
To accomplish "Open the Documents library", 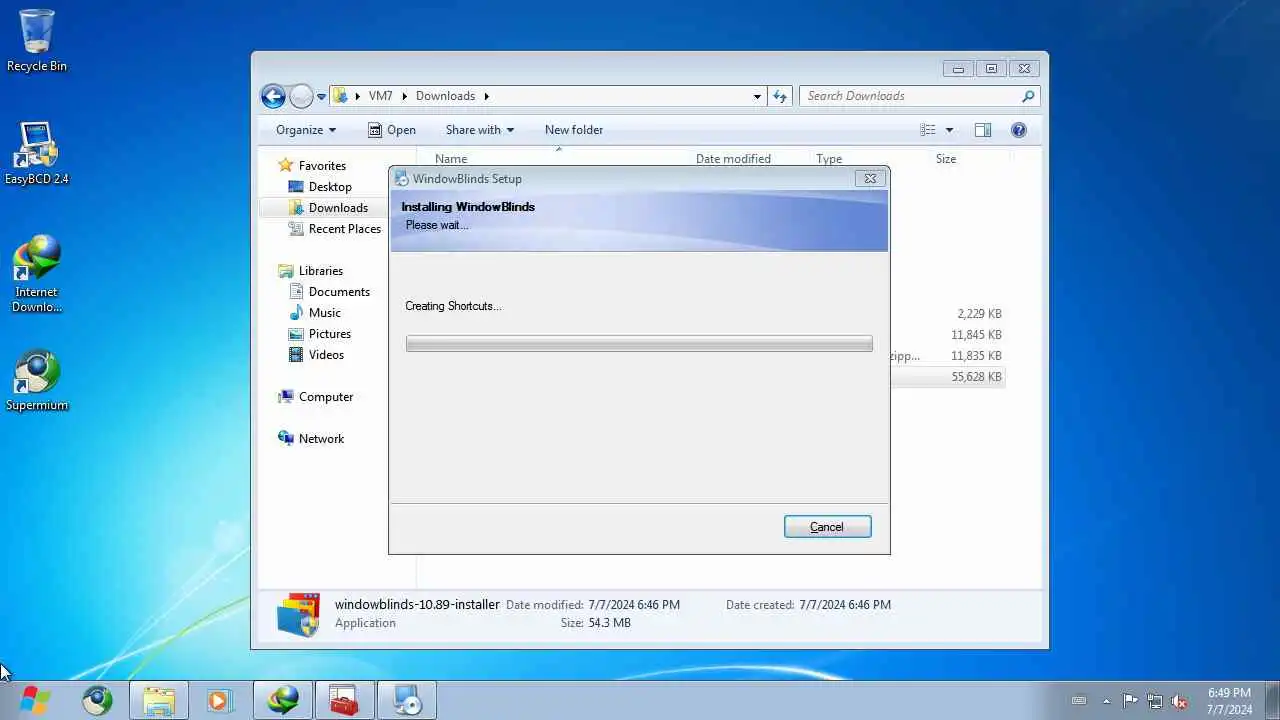I will [339, 292].
